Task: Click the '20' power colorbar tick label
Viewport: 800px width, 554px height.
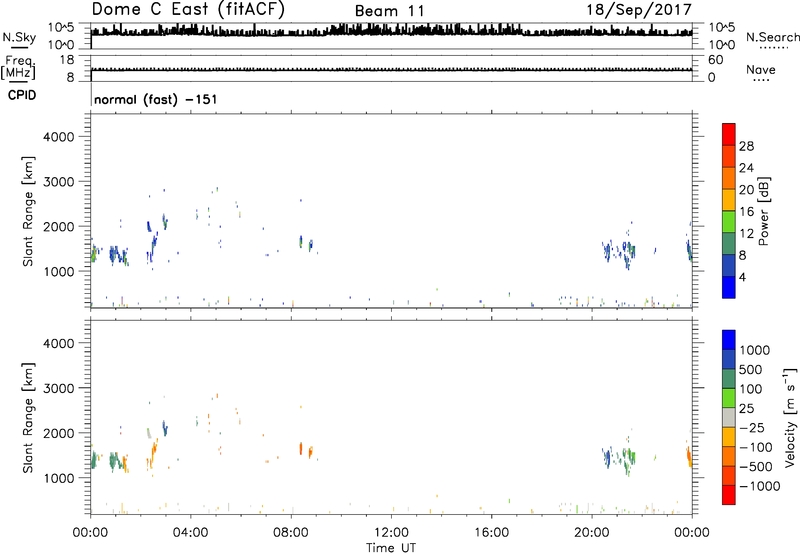Action: [746, 190]
